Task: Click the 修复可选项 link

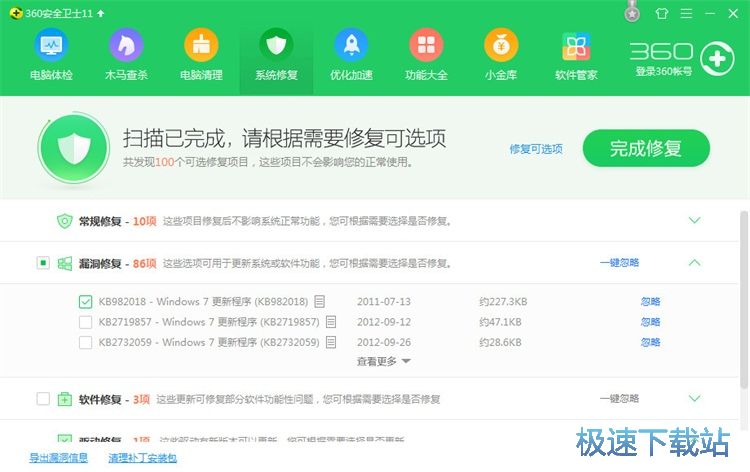Action: point(536,149)
